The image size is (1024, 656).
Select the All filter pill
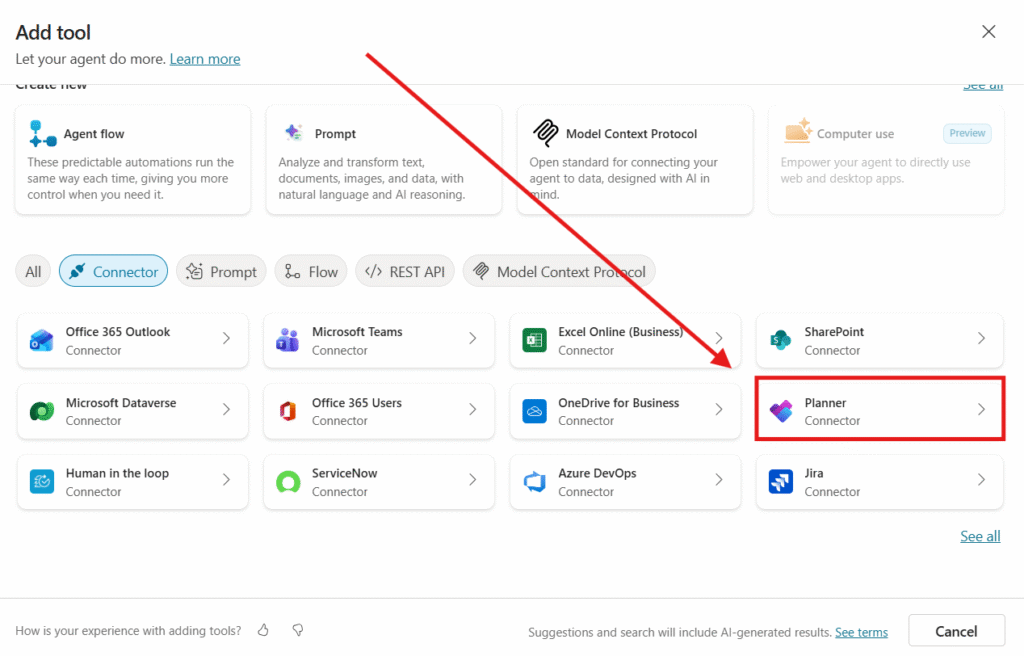point(33,271)
